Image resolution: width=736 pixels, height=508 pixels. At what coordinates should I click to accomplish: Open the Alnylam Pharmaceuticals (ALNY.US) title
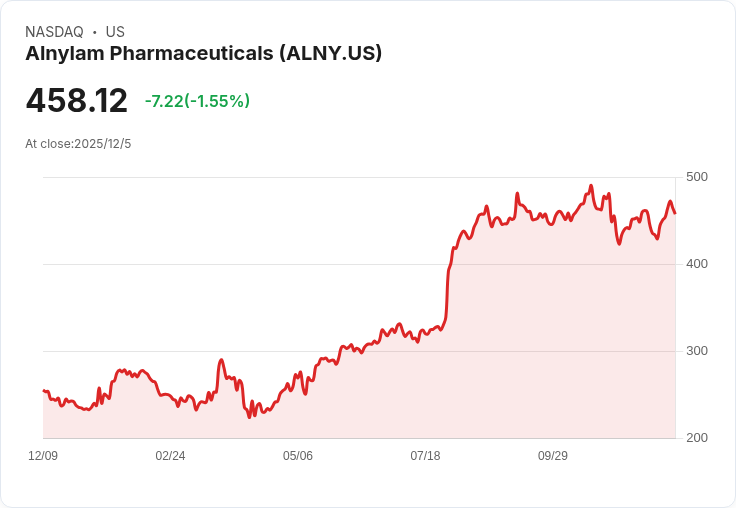[x=204, y=54]
